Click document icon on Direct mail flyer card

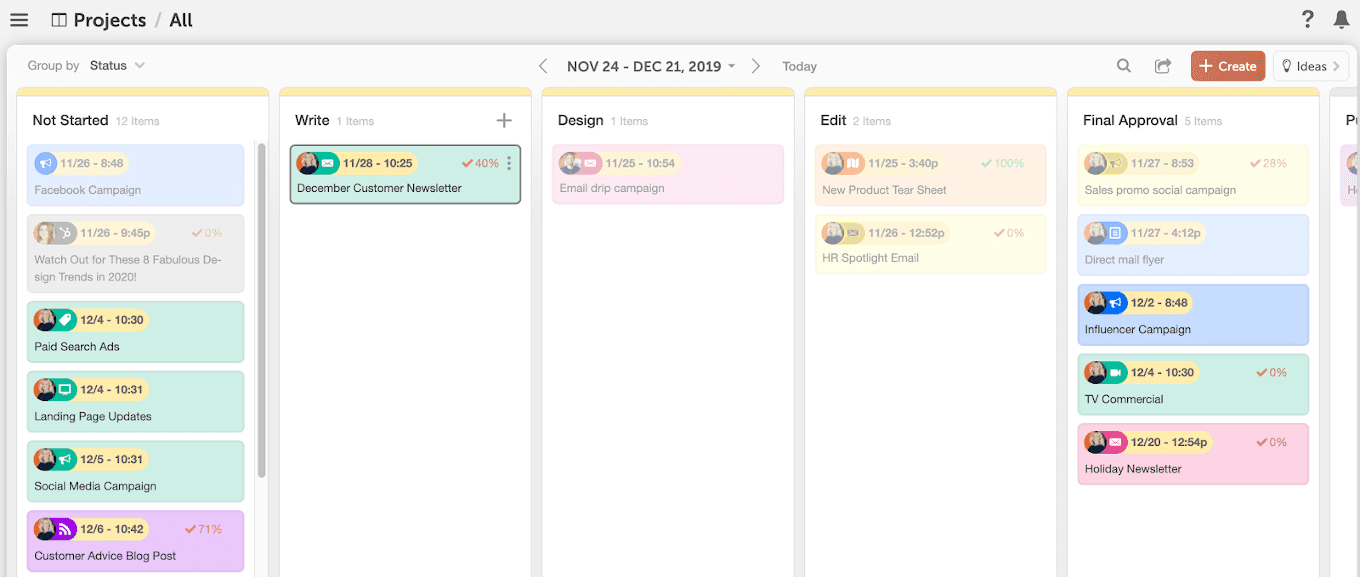click(x=1116, y=233)
